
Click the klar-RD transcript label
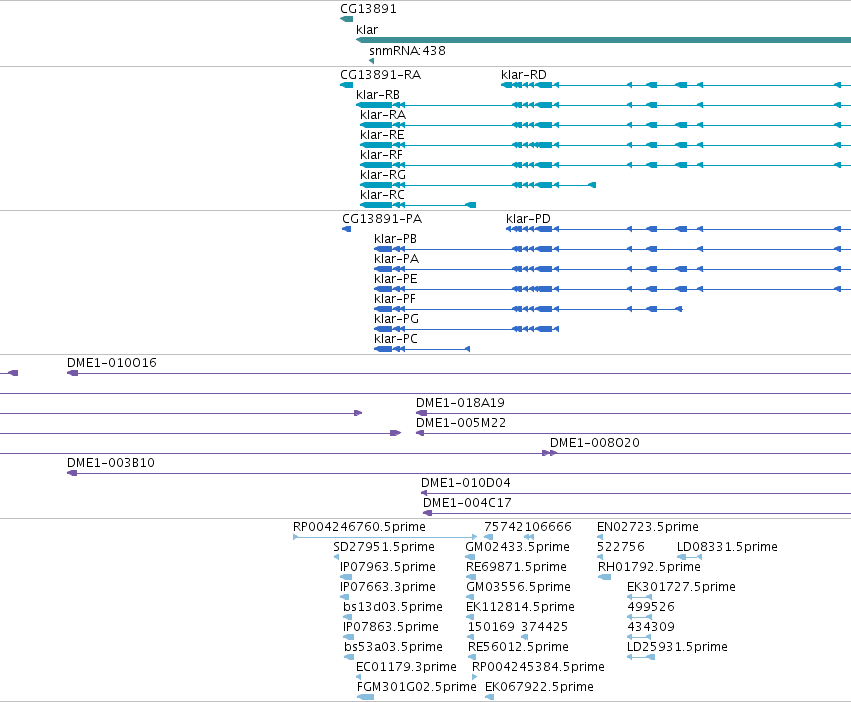[524, 74]
